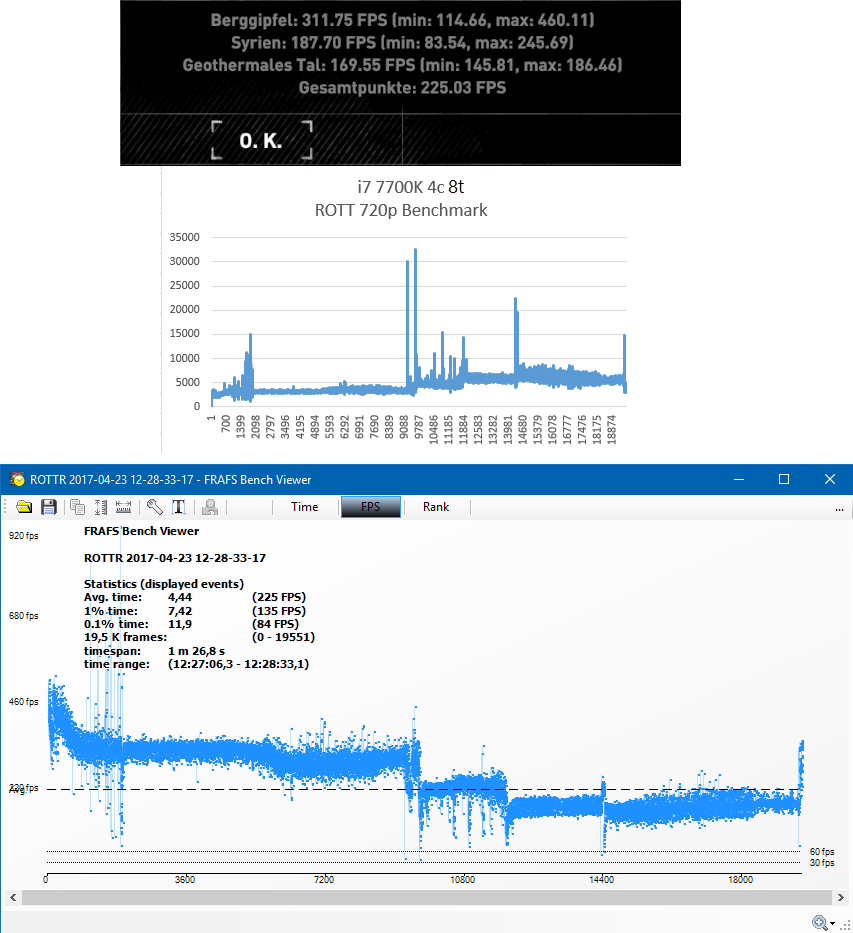Image resolution: width=853 pixels, height=933 pixels.
Task: Click the 'Gesamtpunkte: 225.03 FPS' result line
Action: pos(402,88)
